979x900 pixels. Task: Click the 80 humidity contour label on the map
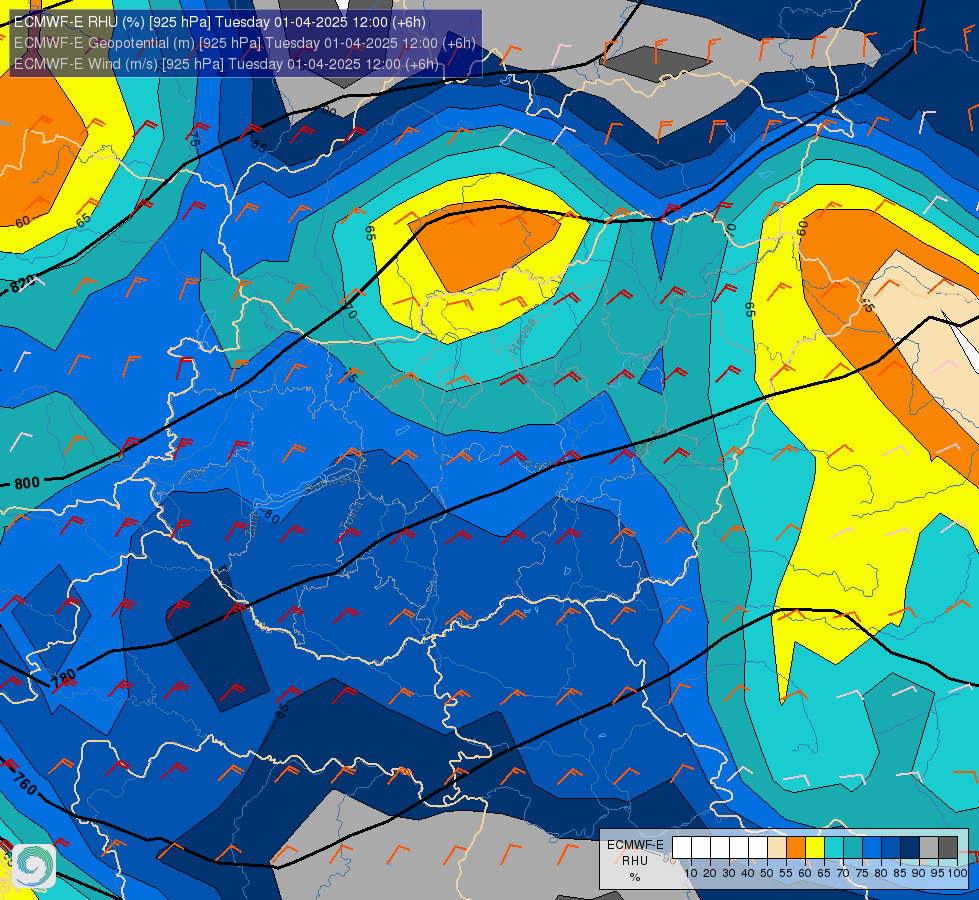pyautogui.click(x=270, y=517)
